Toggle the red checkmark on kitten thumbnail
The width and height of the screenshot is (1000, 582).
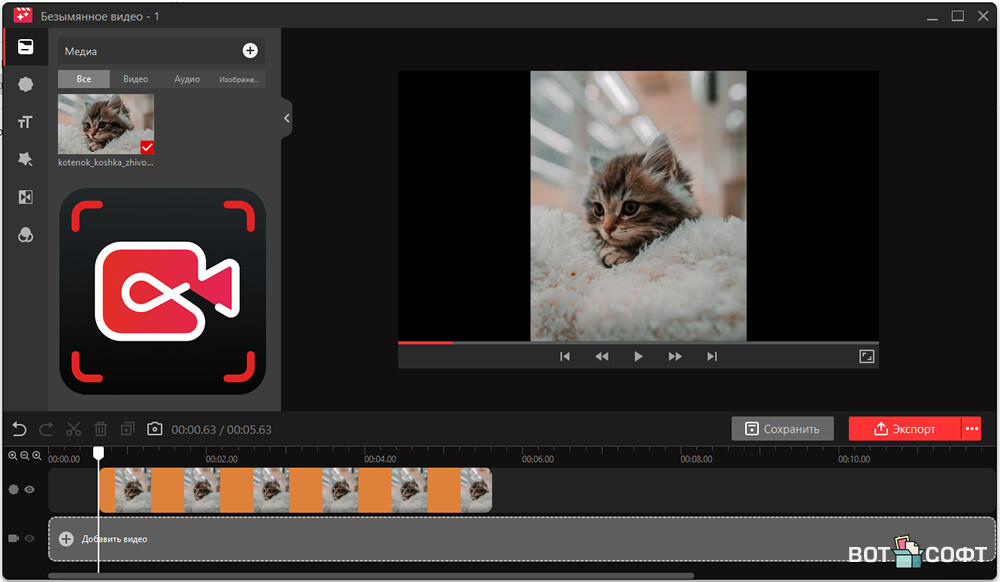(147, 147)
